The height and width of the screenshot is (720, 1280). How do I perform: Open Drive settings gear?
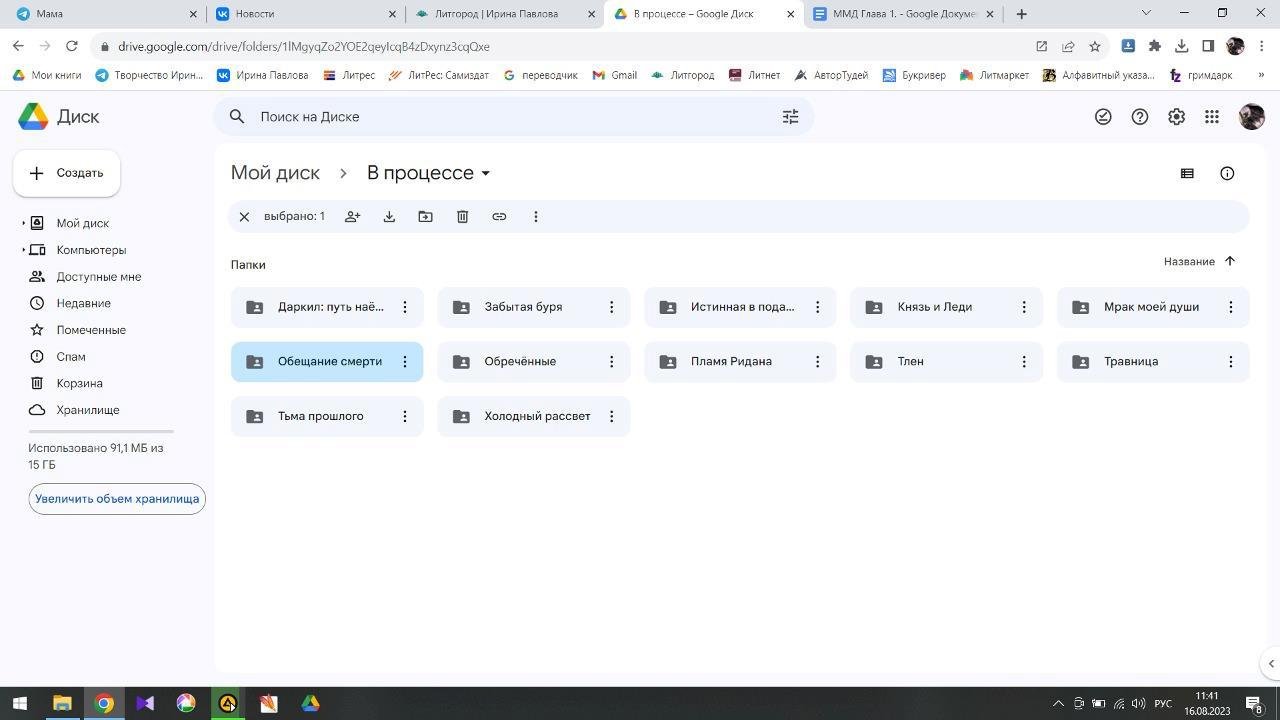pos(1176,117)
